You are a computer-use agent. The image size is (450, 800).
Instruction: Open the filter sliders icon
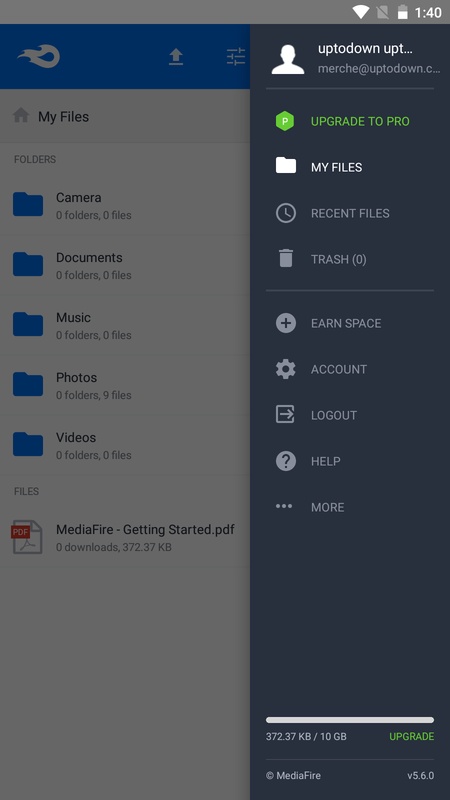click(x=236, y=57)
